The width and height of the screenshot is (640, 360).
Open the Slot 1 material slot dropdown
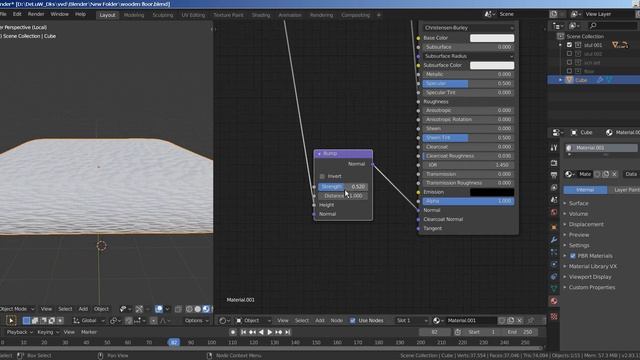point(411,320)
